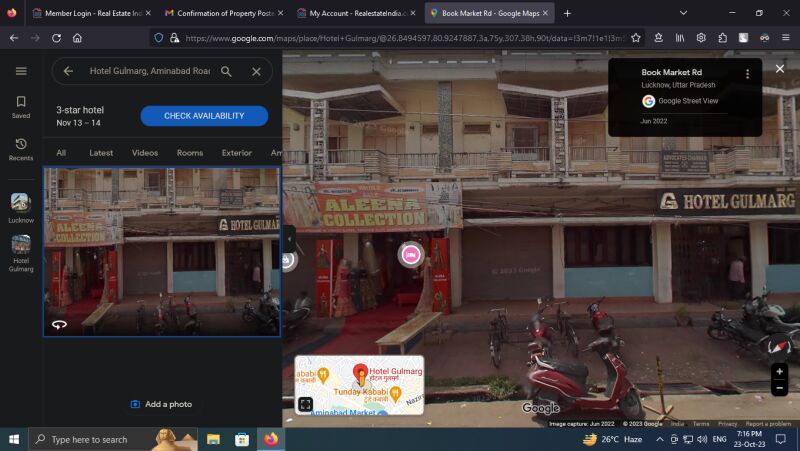
Task: Go back in browser
Action: point(14,38)
